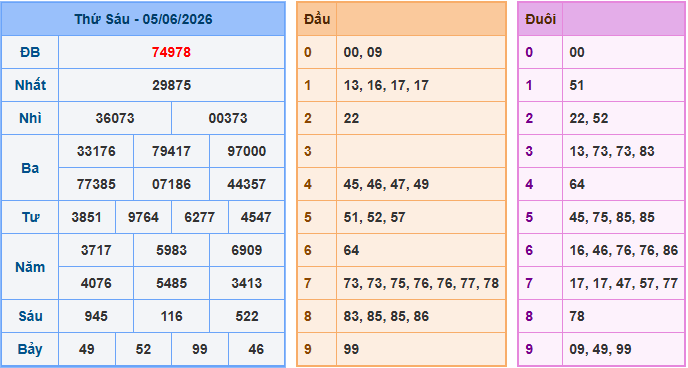The height and width of the screenshot is (368, 688).
Task: Select the Đầu 0 values '00, 09'
Action: pos(363,53)
